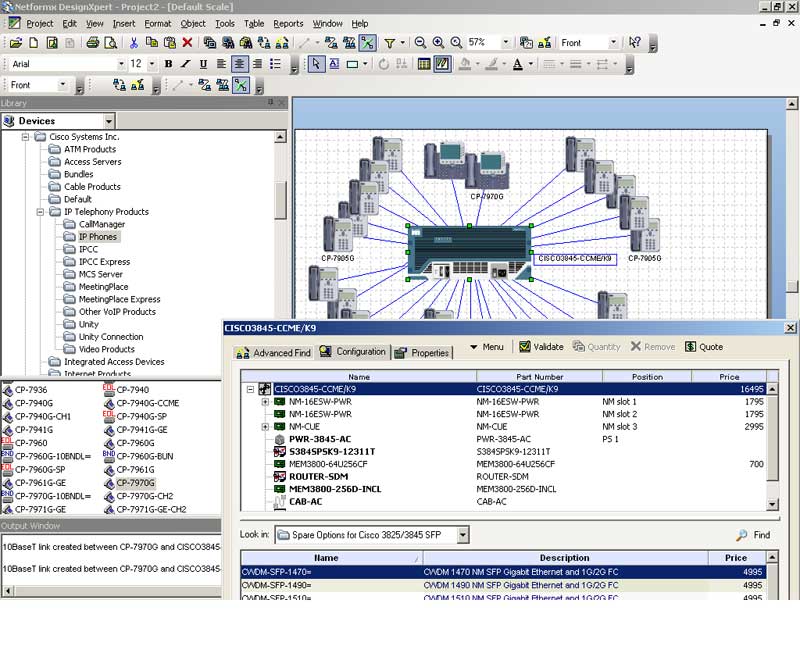Open the Front view dropdown in top toolbar
Viewport: 800px width, 664px height.
pos(613,43)
